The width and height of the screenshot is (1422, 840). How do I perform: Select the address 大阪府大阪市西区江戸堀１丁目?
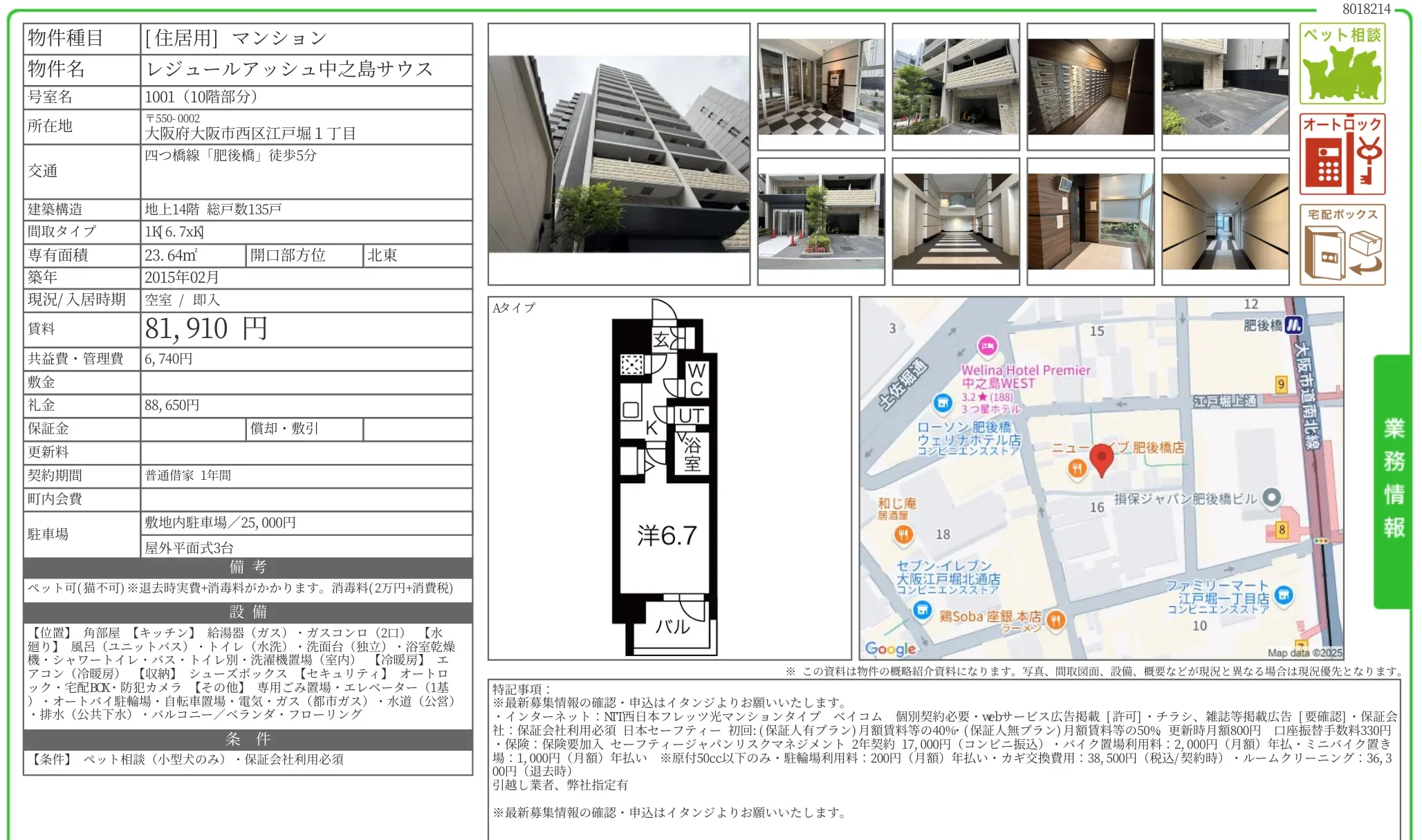pyautogui.click(x=250, y=133)
